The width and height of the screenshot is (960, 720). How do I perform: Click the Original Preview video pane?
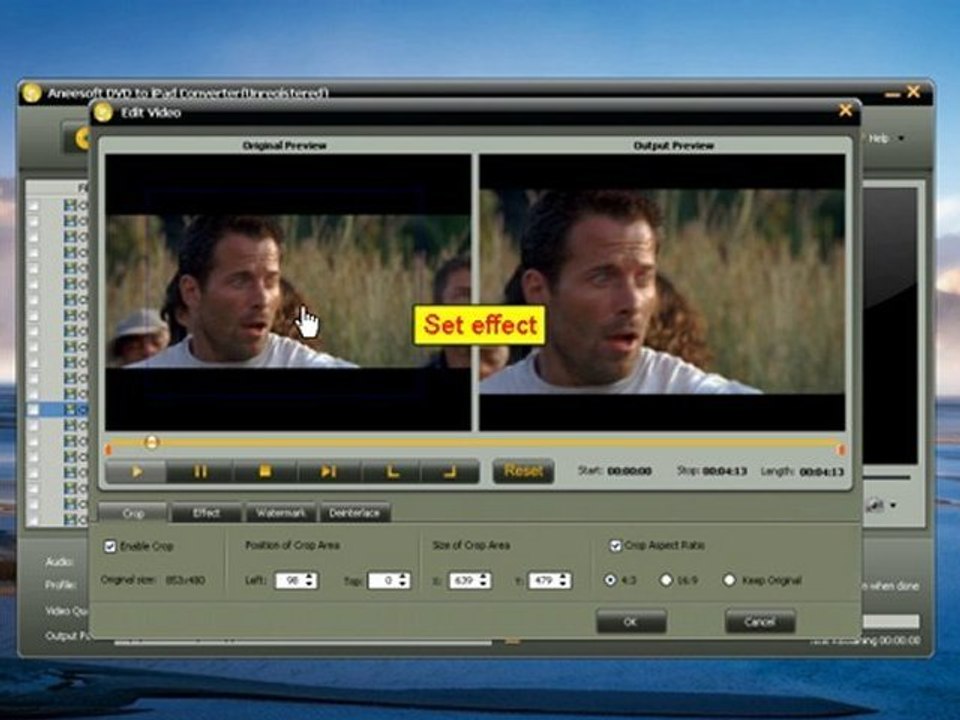[x=288, y=293]
